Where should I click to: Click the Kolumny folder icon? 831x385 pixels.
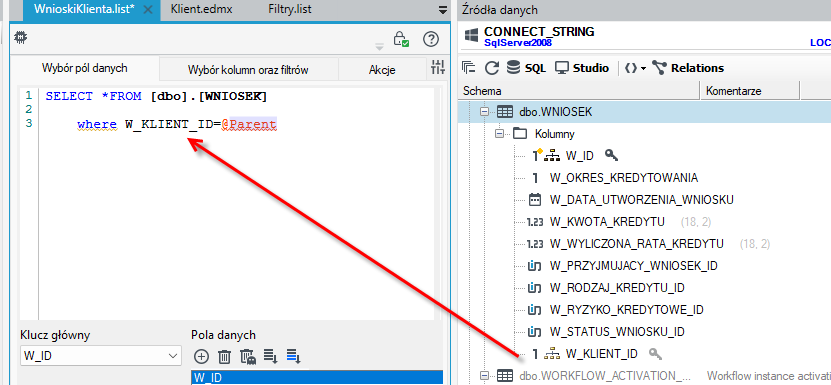click(520, 134)
